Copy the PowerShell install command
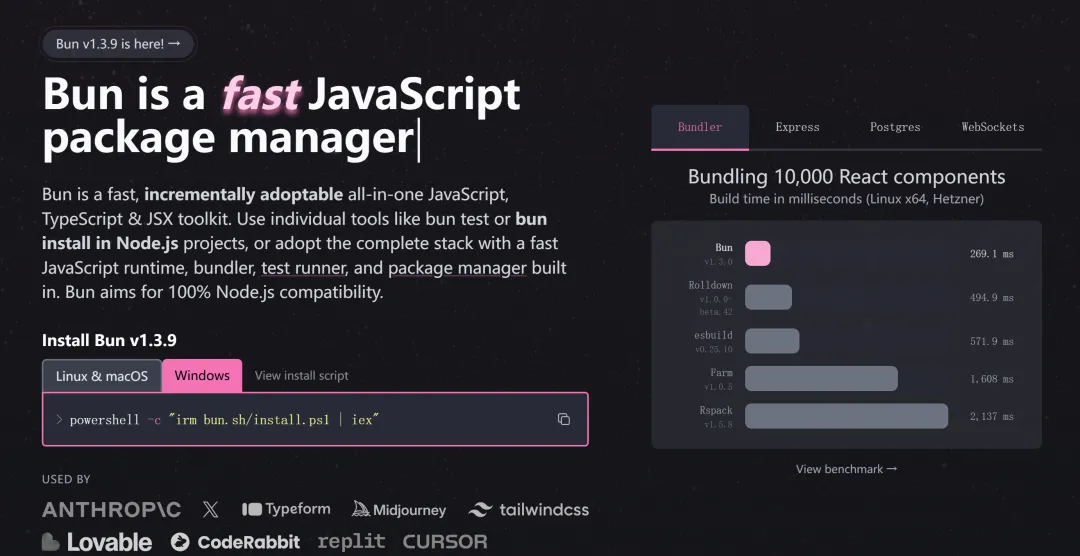Viewport: 1080px width, 556px height. 563,420
